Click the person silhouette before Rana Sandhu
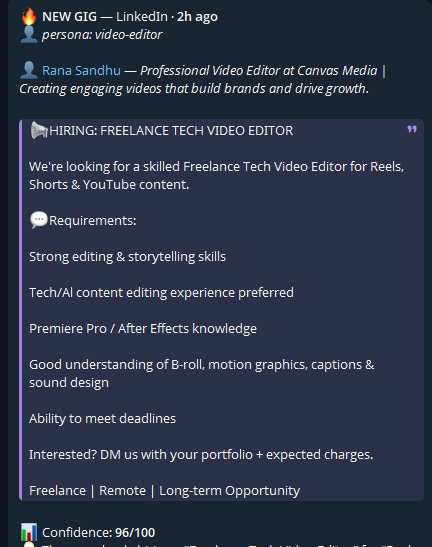Image resolution: width=432 pixels, height=547 pixels. [29, 70]
